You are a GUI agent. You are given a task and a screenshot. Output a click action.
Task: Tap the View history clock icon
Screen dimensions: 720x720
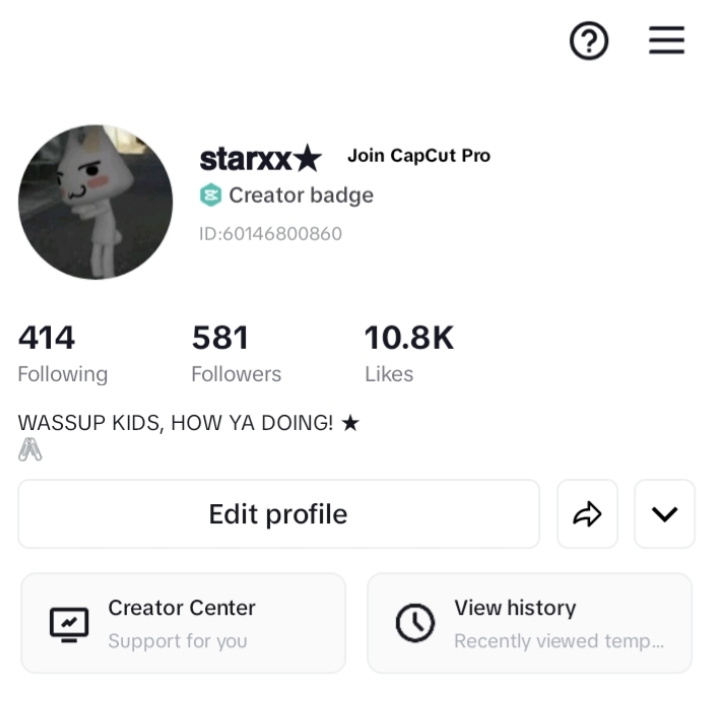coord(415,623)
